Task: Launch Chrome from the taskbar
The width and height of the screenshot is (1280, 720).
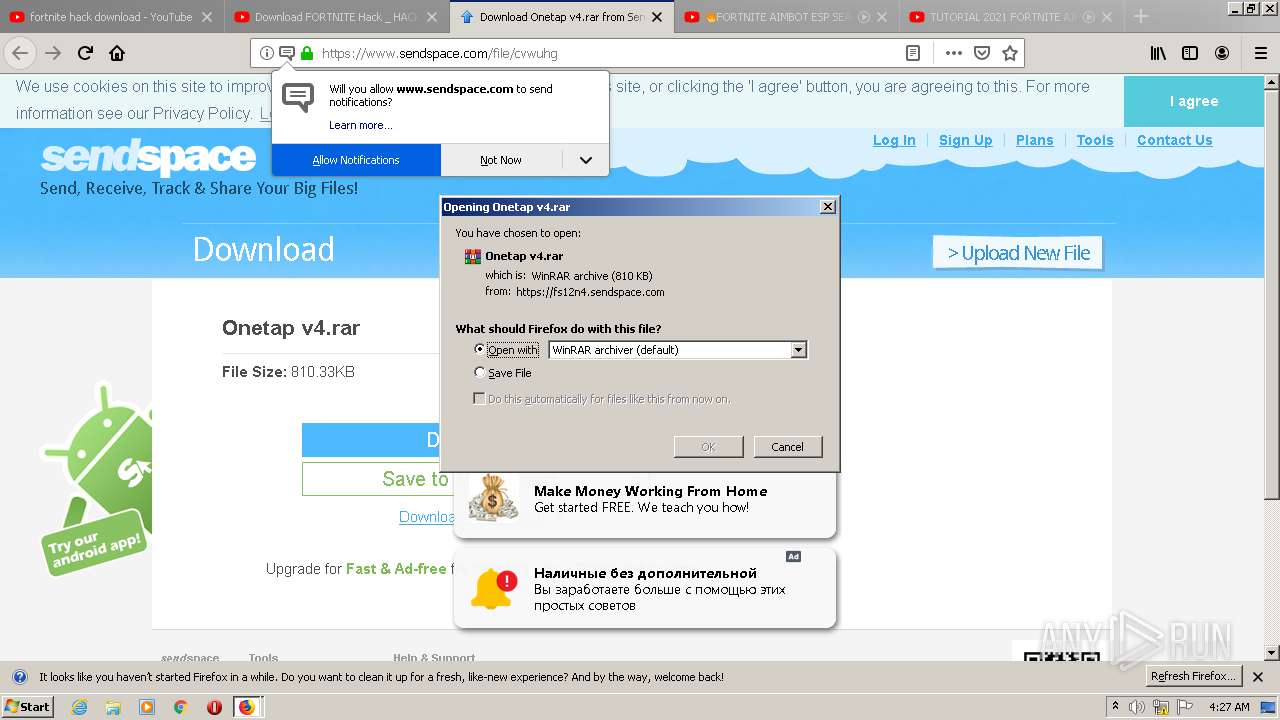Action: coord(180,707)
